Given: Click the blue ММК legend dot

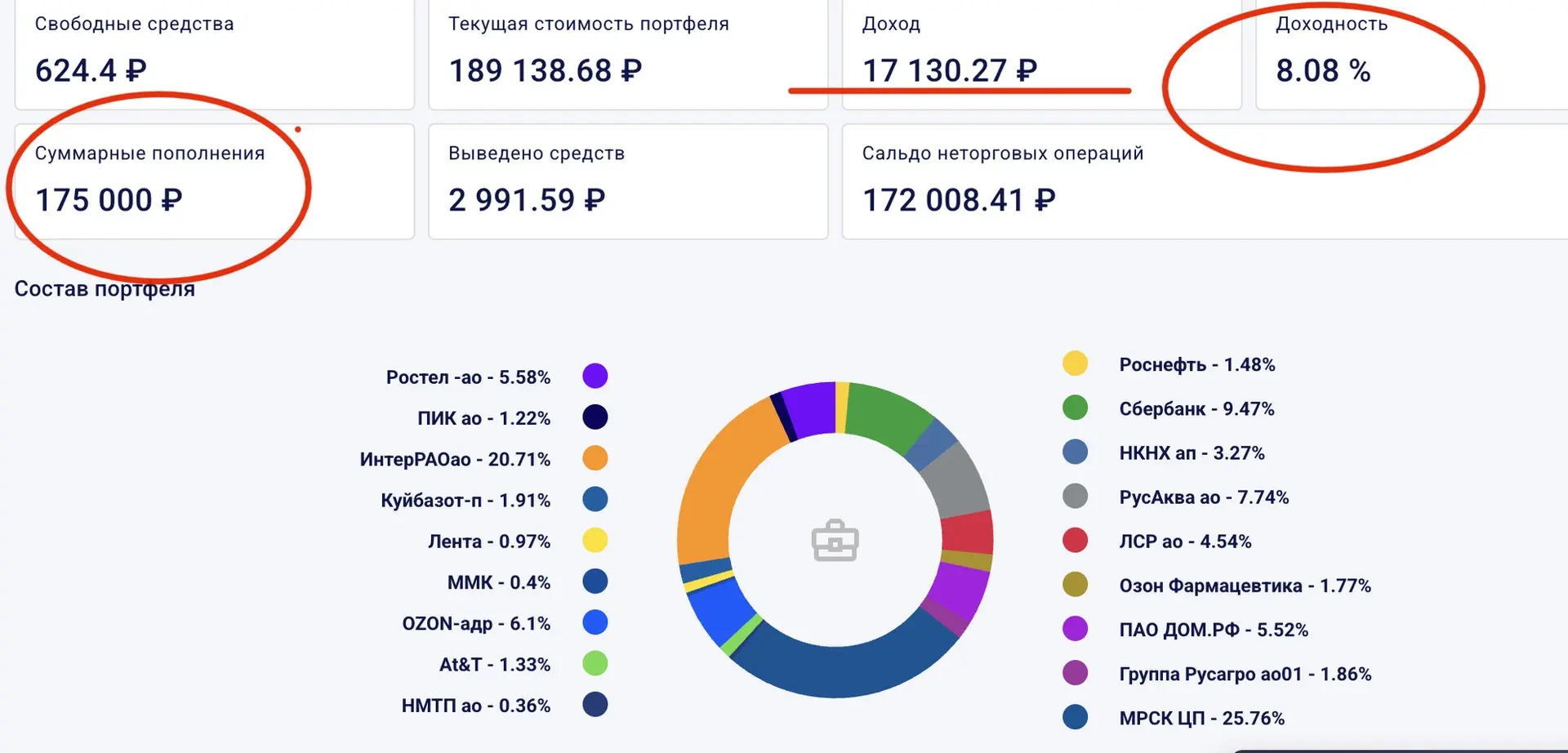Looking at the screenshot, I should [595, 581].
